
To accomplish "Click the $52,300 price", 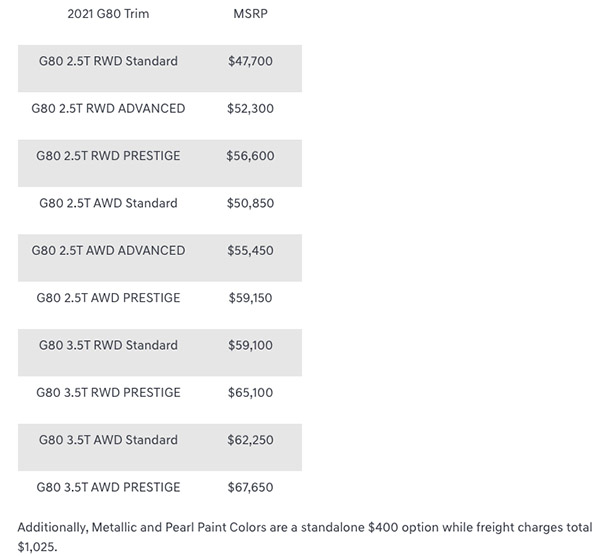I will pyautogui.click(x=250, y=109).
